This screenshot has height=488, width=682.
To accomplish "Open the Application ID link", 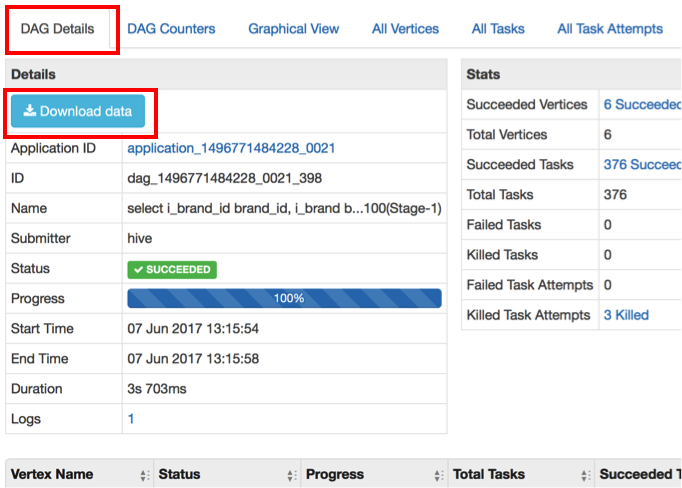I will (x=231, y=148).
